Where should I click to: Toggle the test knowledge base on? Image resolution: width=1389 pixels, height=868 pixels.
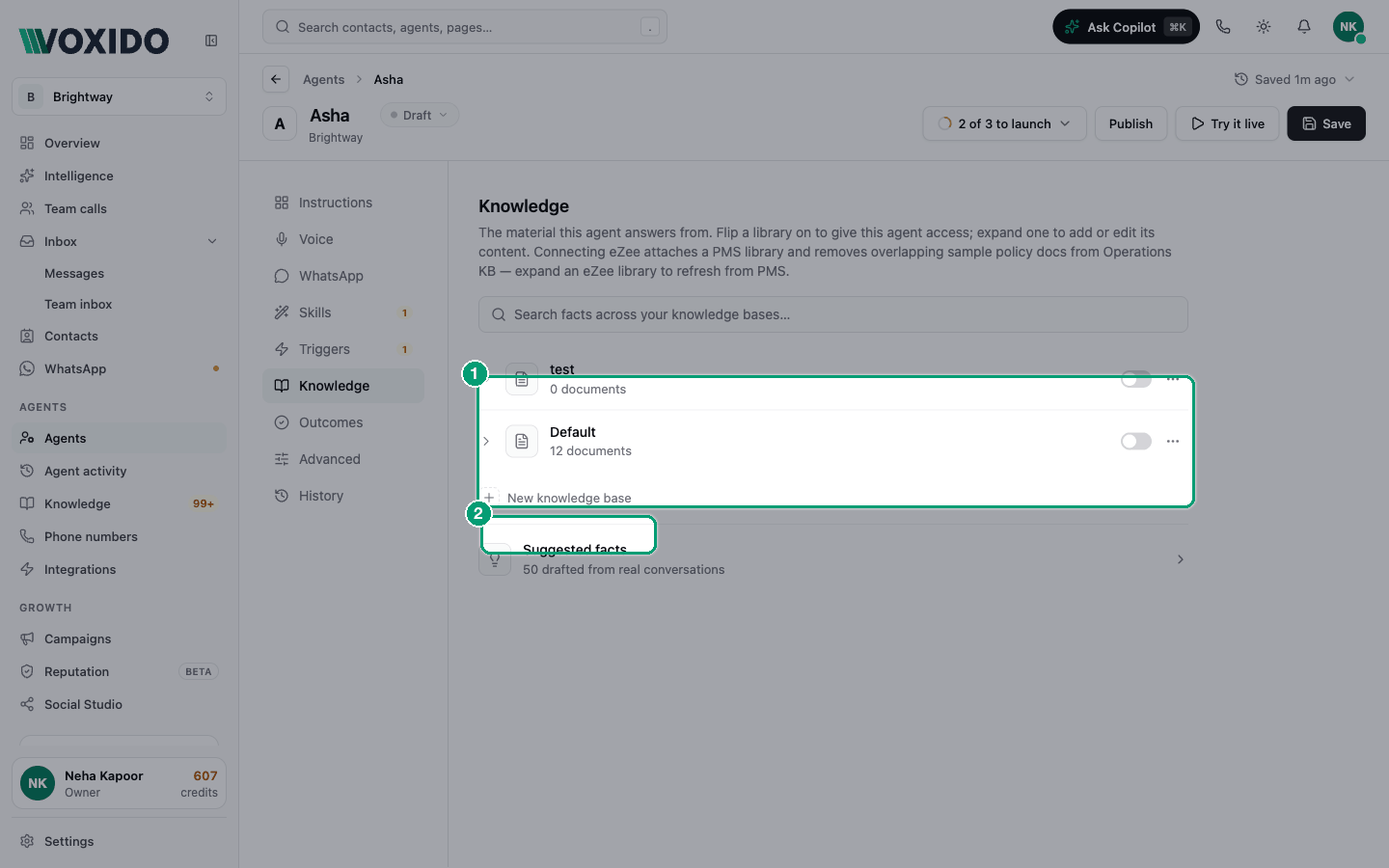pos(1136,379)
